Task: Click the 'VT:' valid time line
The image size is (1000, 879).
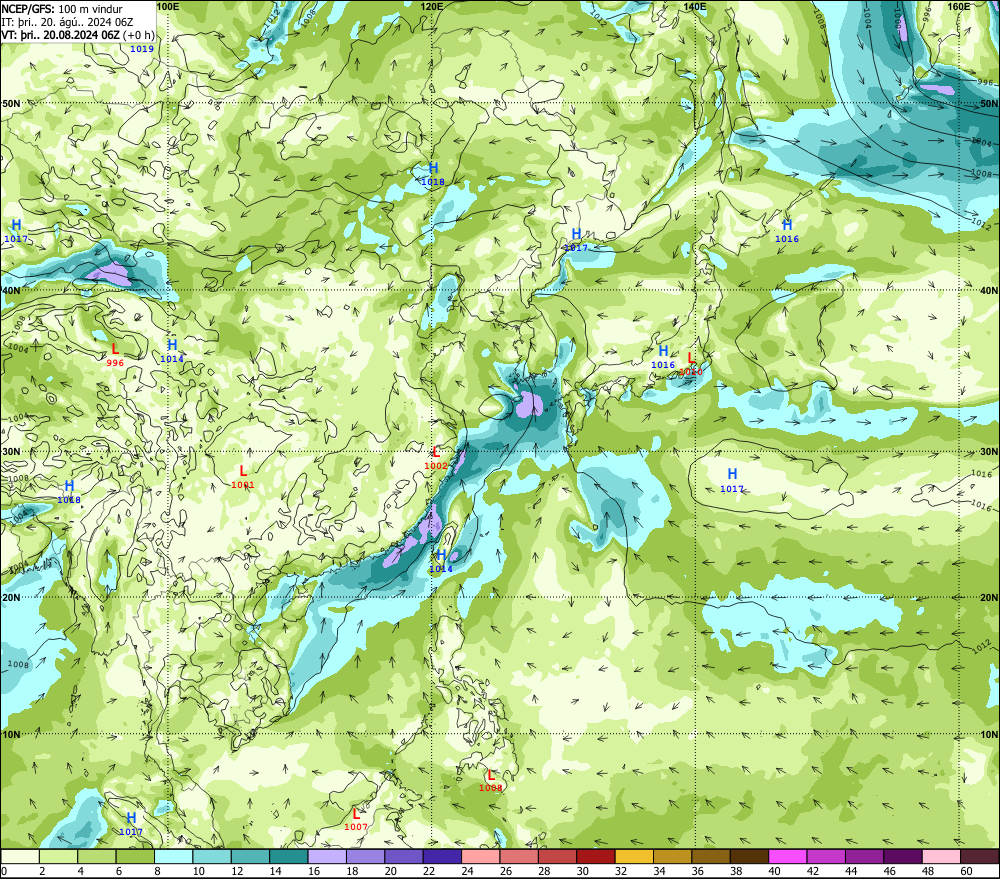Action: 78,34
